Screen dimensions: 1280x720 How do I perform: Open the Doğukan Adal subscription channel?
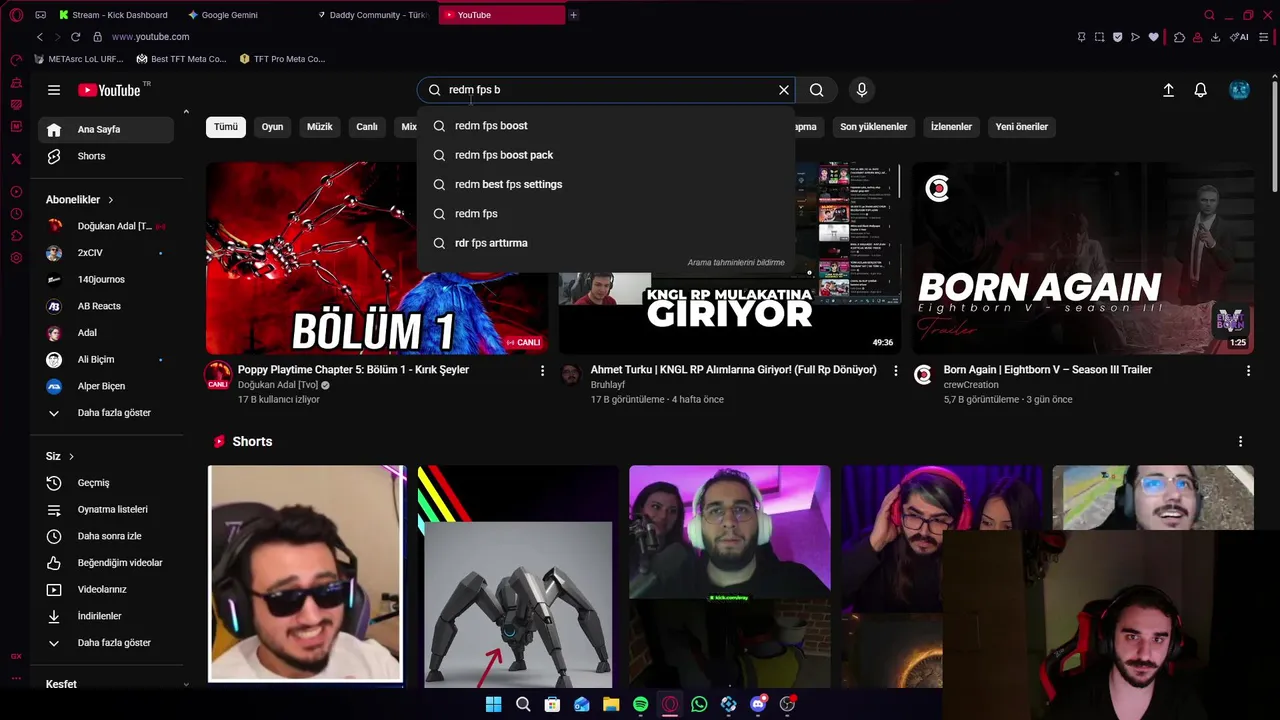(106, 226)
